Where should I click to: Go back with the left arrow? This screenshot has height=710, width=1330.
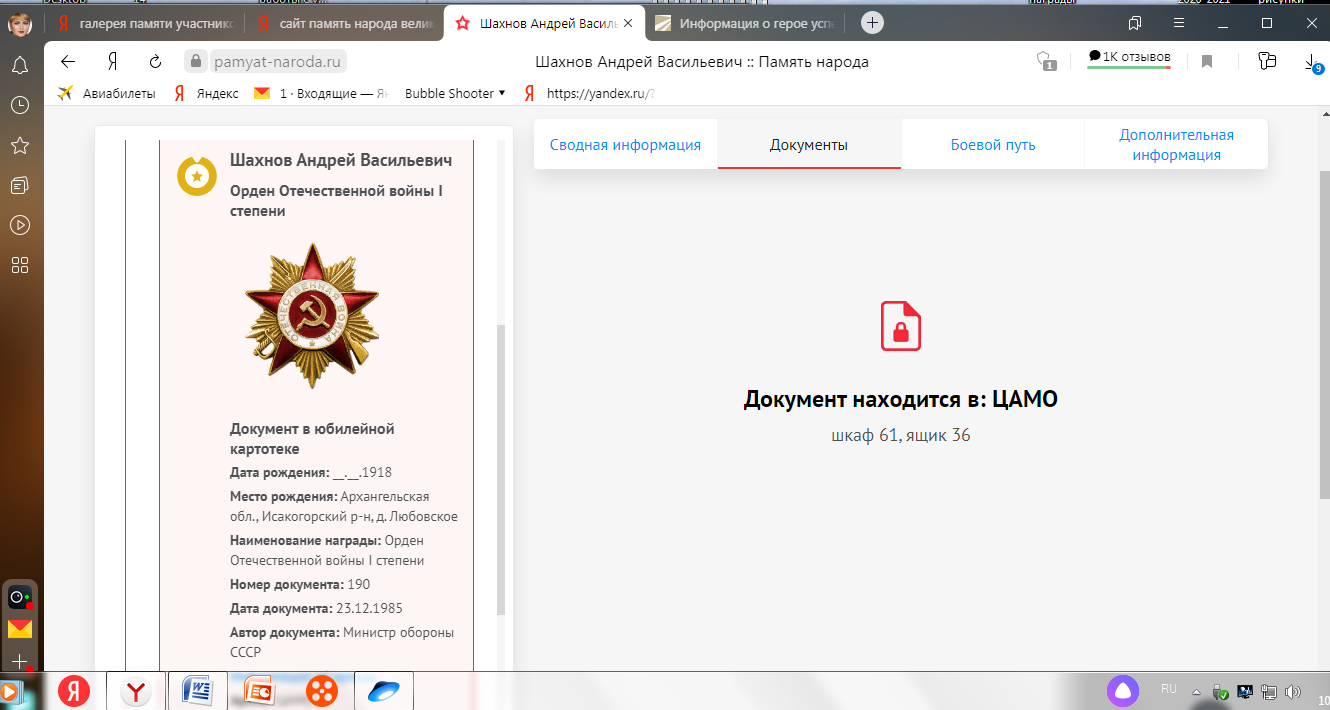click(68, 62)
